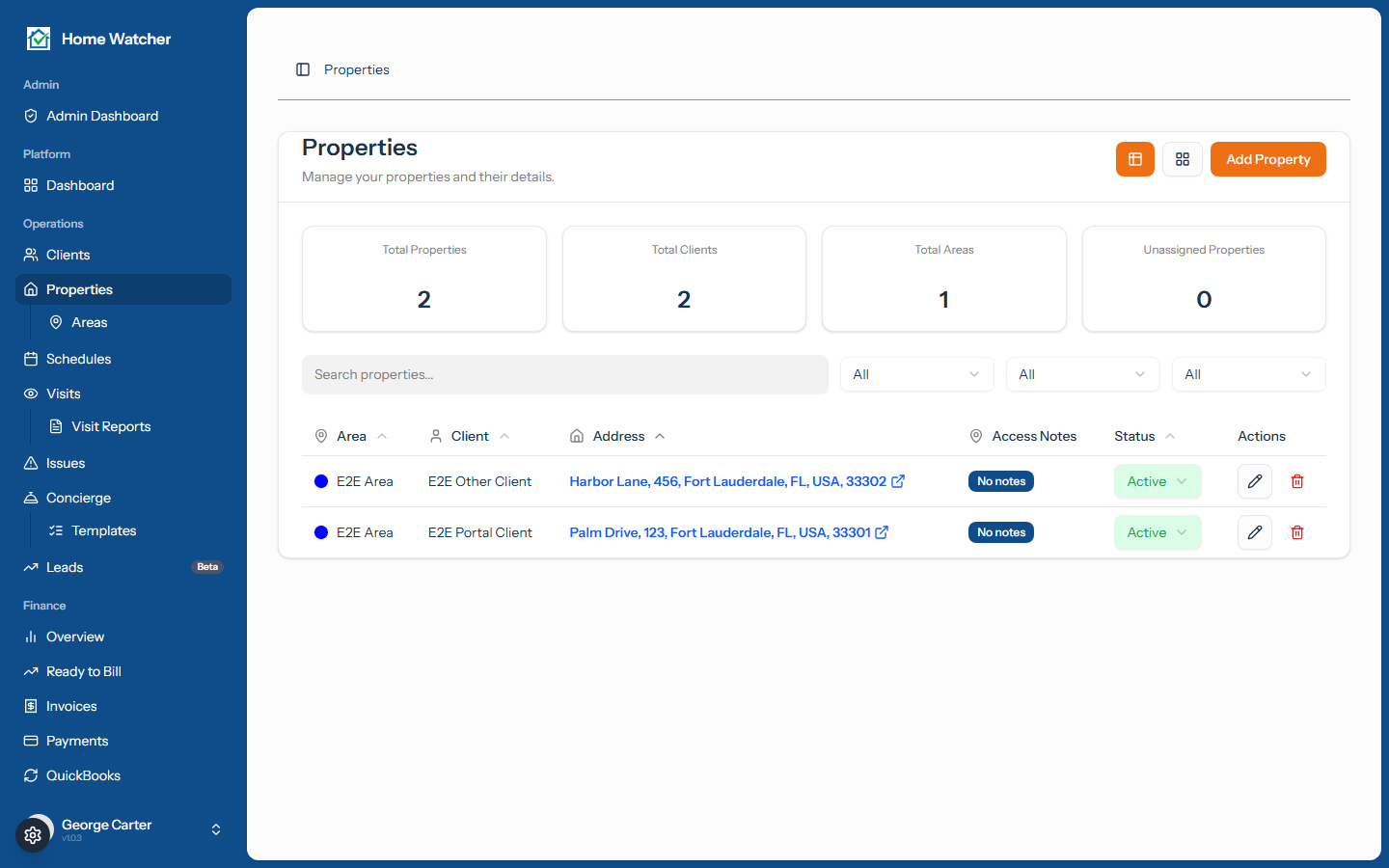Open QuickBooks page

[x=123, y=775]
